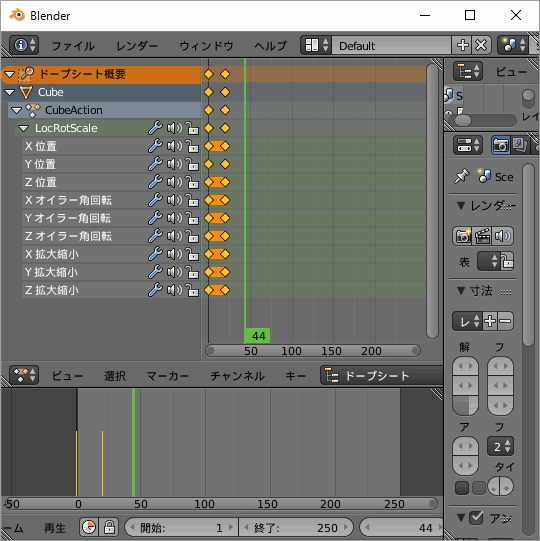Click the render audio speaker button
The width and height of the screenshot is (540, 541).
click(x=503, y=236)
